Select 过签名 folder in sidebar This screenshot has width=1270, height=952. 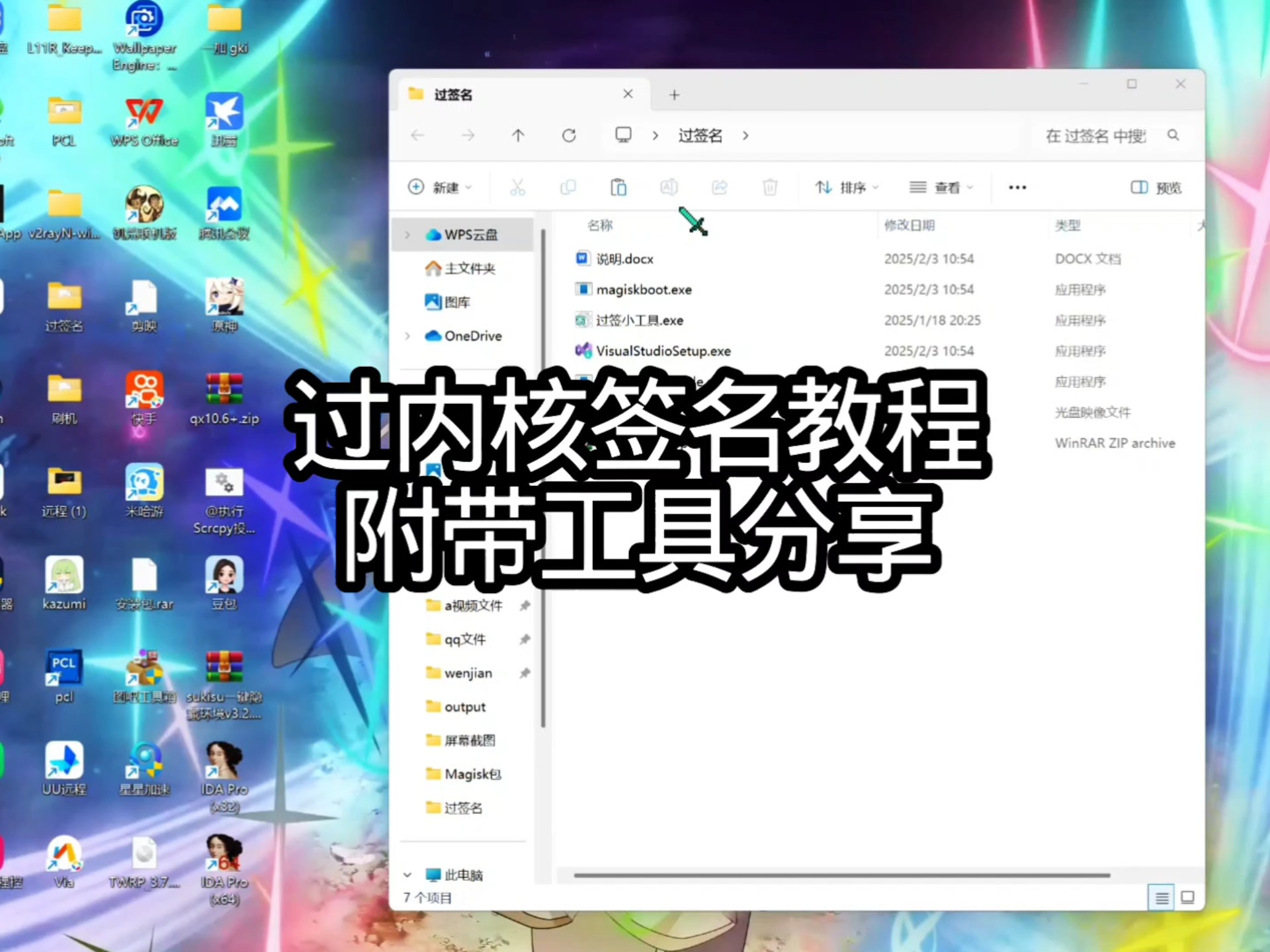454,808
